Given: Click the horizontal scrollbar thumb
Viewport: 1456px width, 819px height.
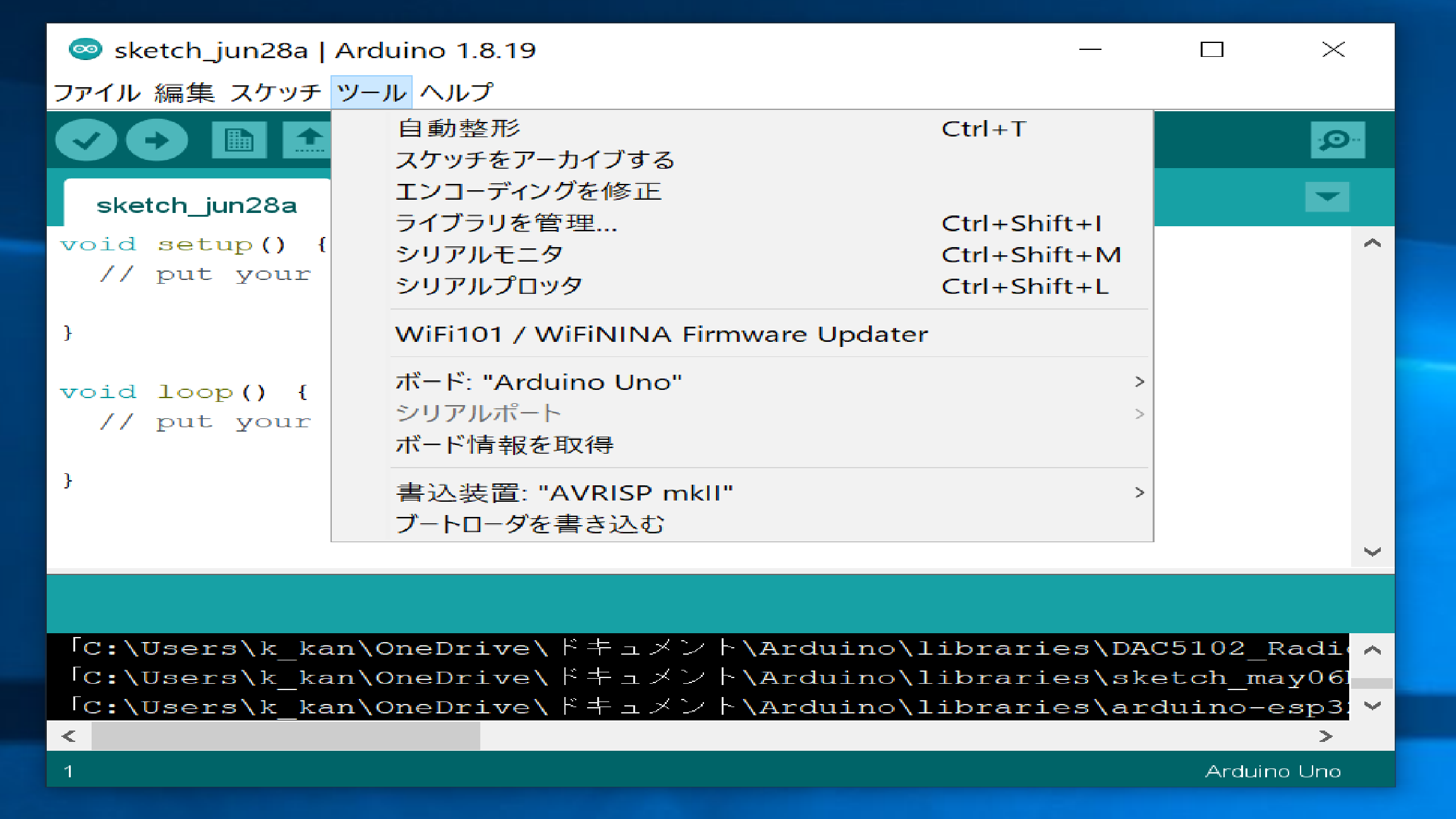Looking at the screenshot, I should tap(286, 736).
